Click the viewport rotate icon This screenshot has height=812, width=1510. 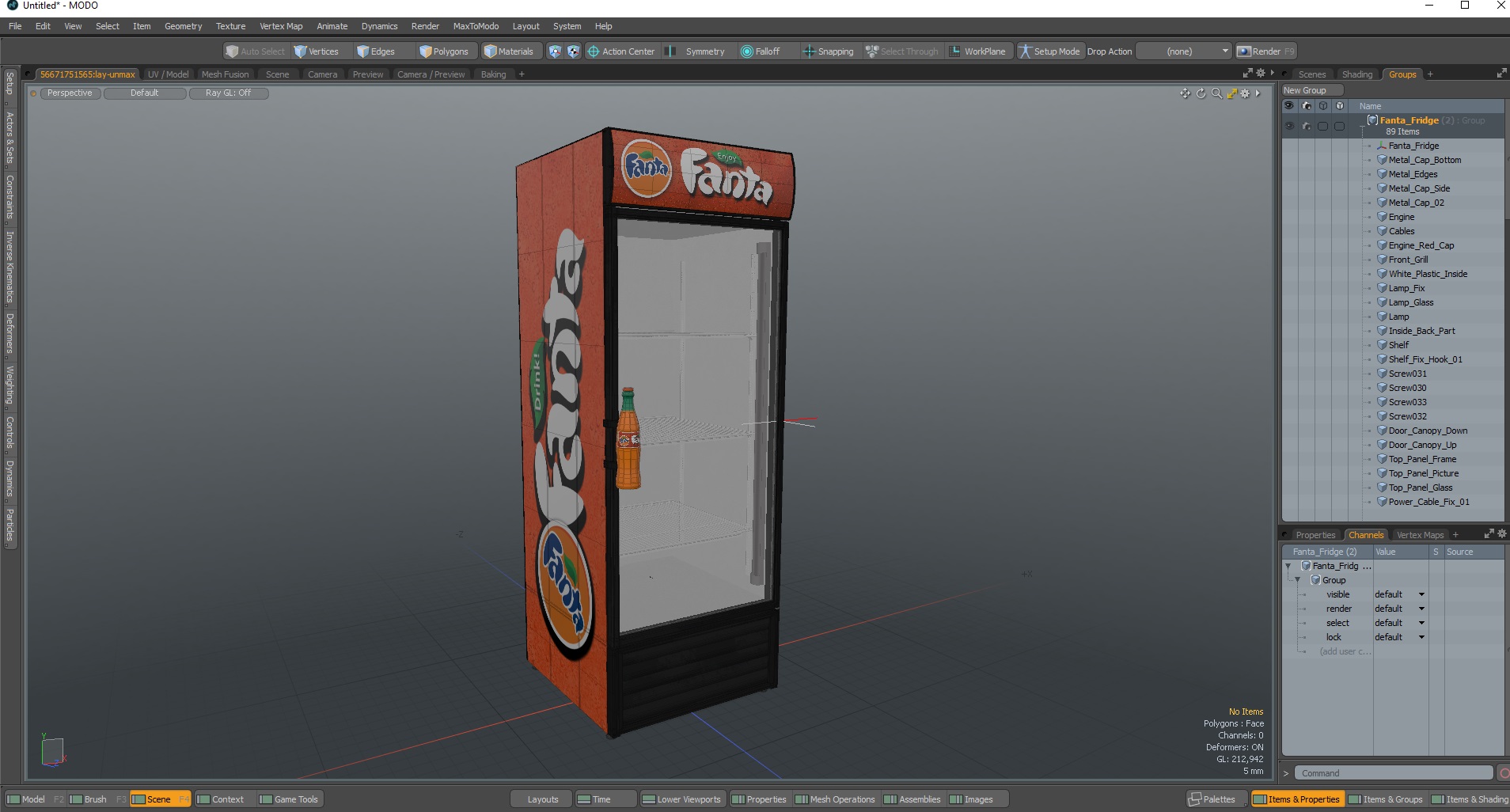click(x=1201, y=93)
